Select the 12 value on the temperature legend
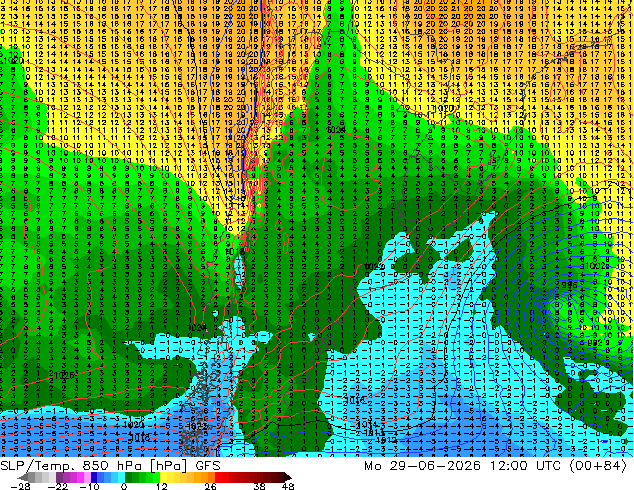The image size is (634, 490). (x=162, y=486)
